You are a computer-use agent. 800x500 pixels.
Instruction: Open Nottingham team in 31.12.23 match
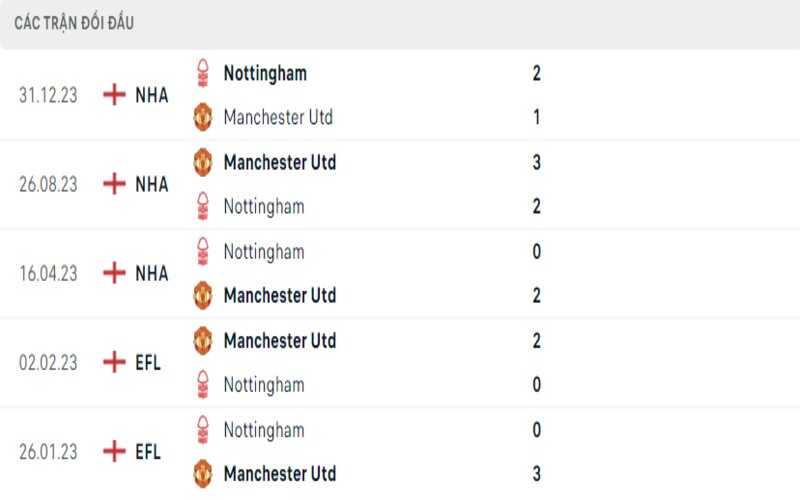265,73
